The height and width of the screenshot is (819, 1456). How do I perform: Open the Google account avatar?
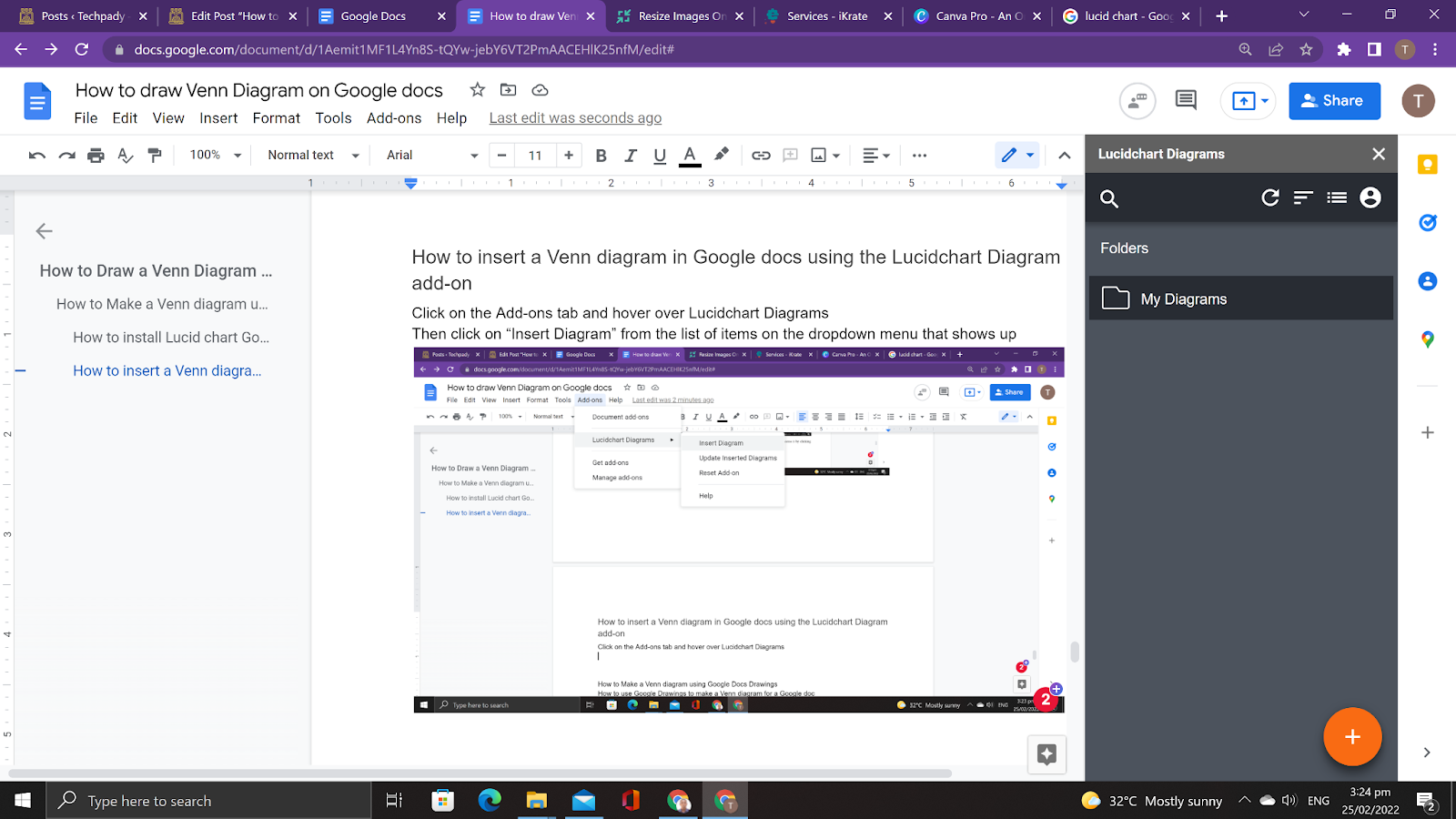[1418, 101]
